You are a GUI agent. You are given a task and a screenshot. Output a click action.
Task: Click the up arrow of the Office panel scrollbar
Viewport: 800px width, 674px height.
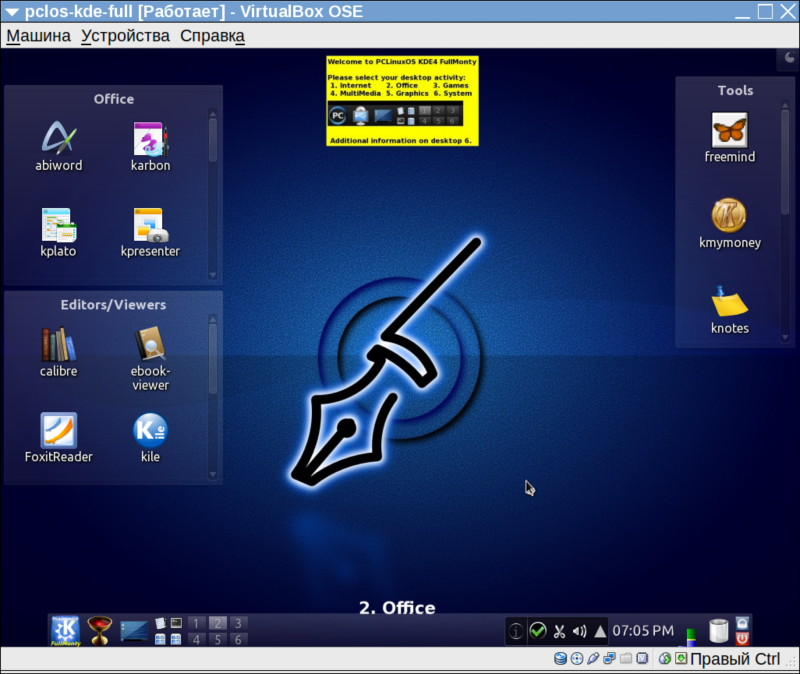[x=213, y=113]
